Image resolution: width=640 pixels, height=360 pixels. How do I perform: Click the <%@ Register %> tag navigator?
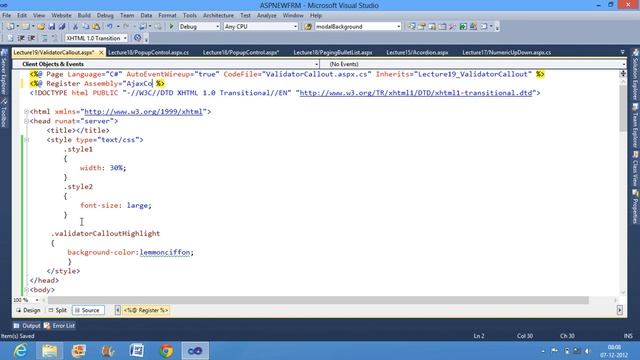[146, 310]
